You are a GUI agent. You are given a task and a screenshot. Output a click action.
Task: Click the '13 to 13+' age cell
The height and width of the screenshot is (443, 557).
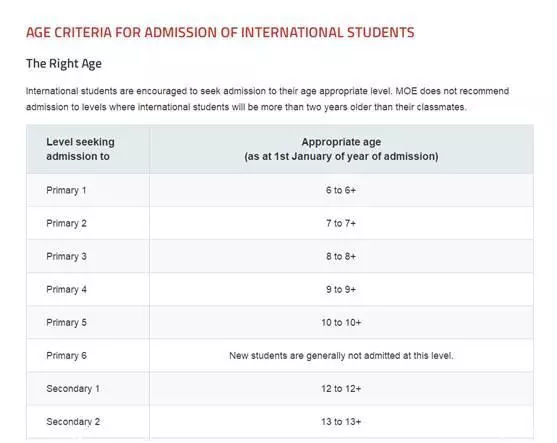click(x=341, y=422)
